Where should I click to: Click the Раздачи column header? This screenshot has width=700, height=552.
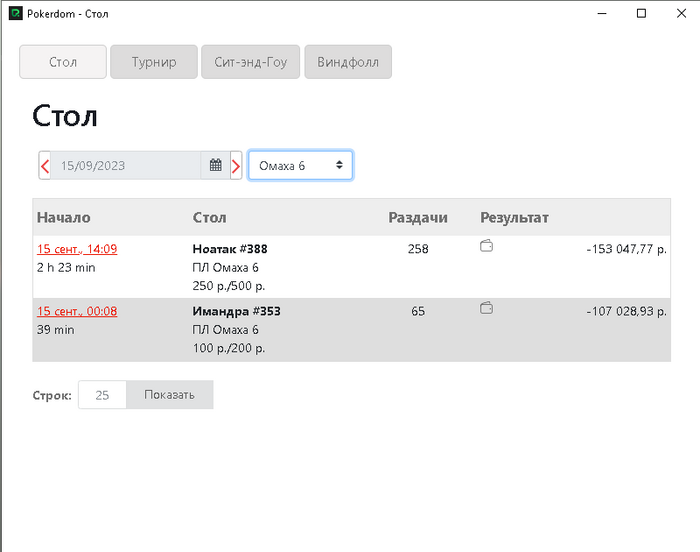418,217
